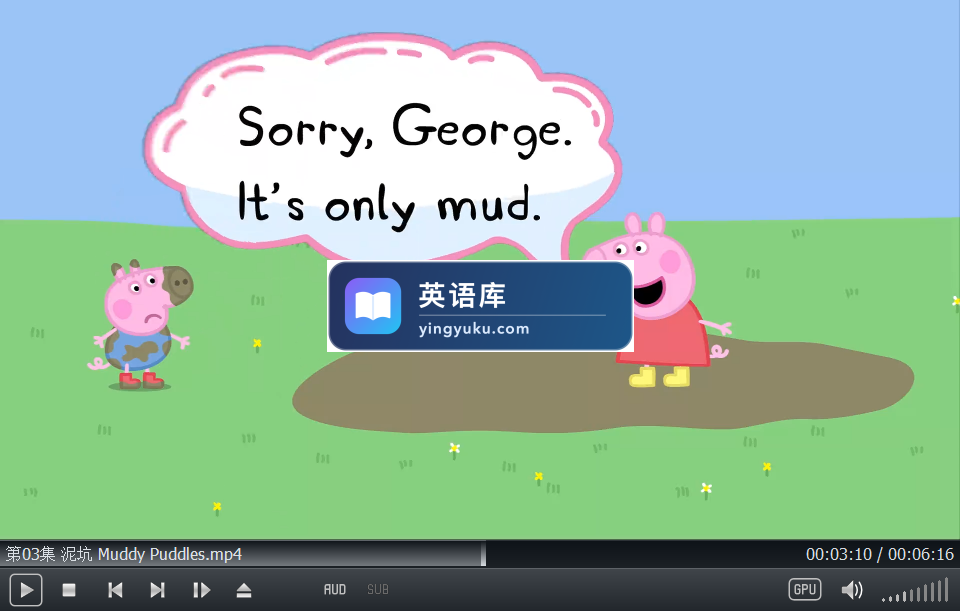Image resolution: width=960 pixels, height=611 pixels.
Task: Mute audio with the speaker icon
Action: point(852,590)
